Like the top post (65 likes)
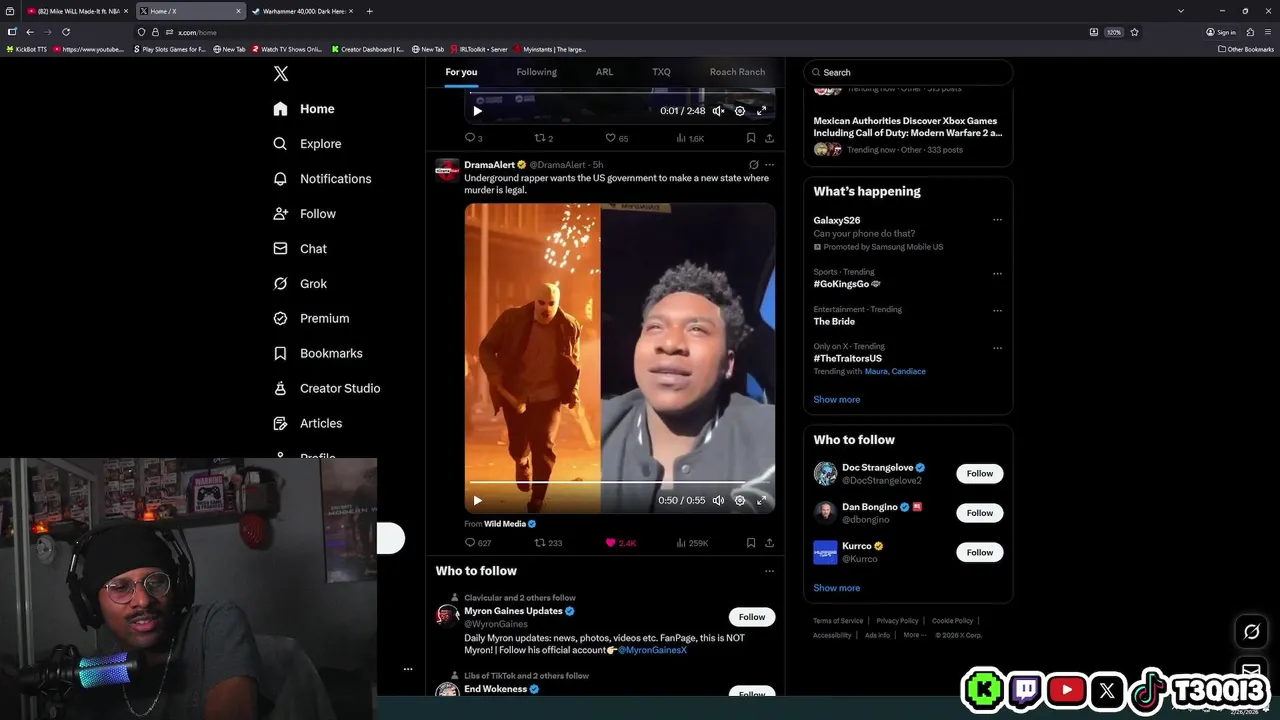The image size is (1280, 720). (616, 138)
